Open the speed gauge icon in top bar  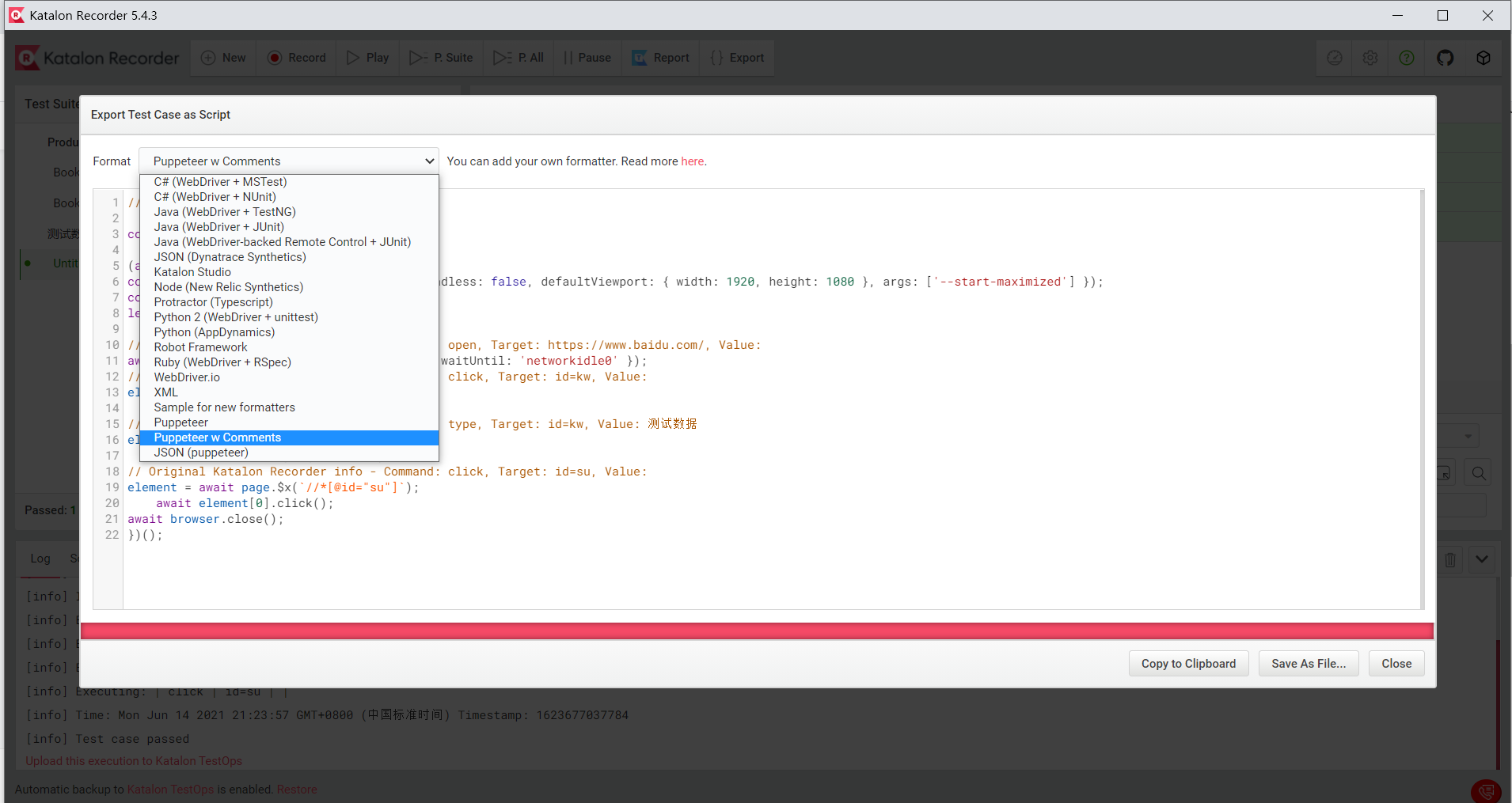pyautogui.click(x=1335, y=58)
